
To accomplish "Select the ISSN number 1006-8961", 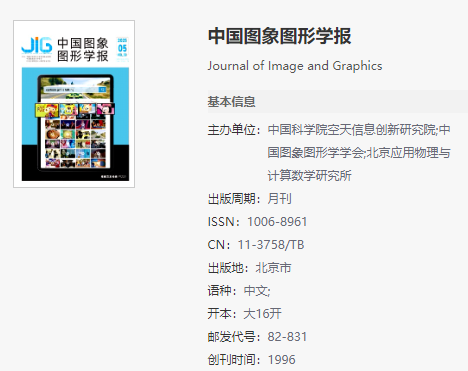I will (x=277, y=222).
